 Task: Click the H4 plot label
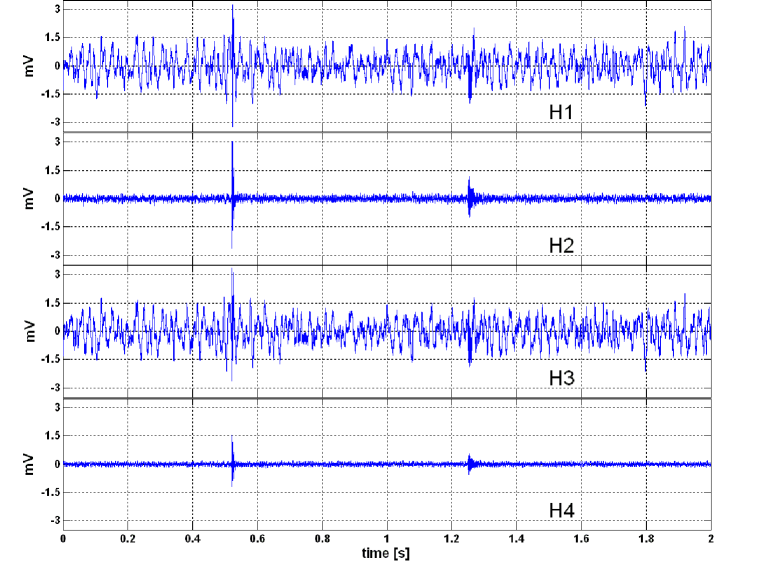(x=562, y=511)
